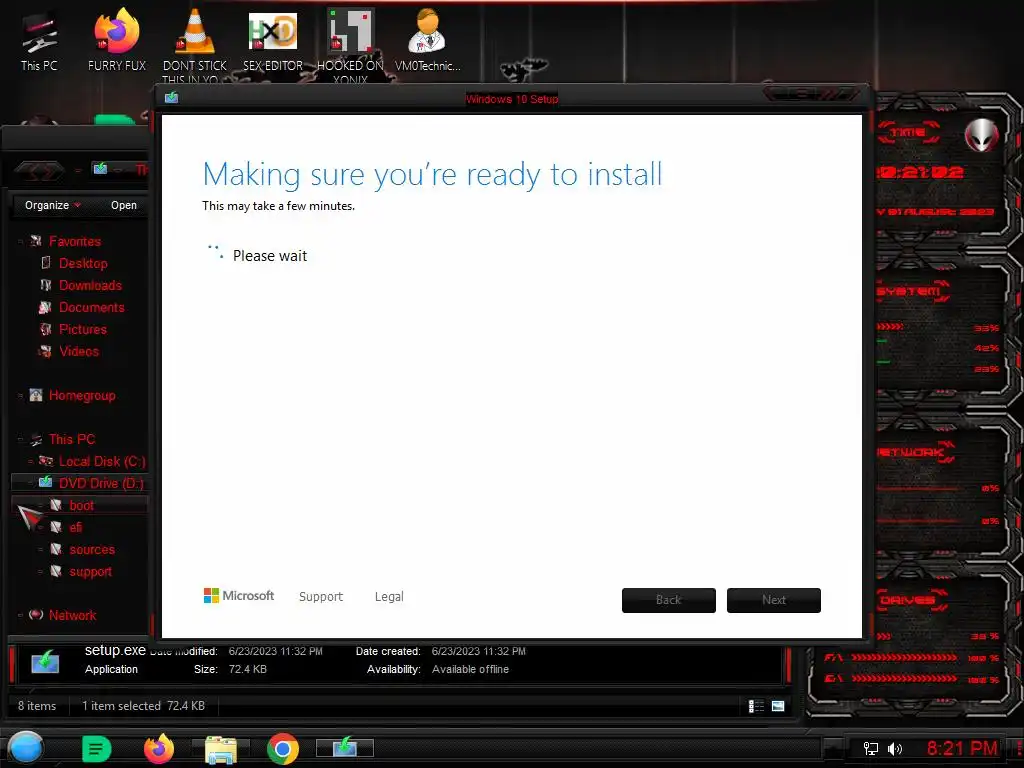This screenshot has width=1024, height=768.
Task: Click the setup.exe file icon in details pane
Action: pyautogui.click(x=45, y=662)
